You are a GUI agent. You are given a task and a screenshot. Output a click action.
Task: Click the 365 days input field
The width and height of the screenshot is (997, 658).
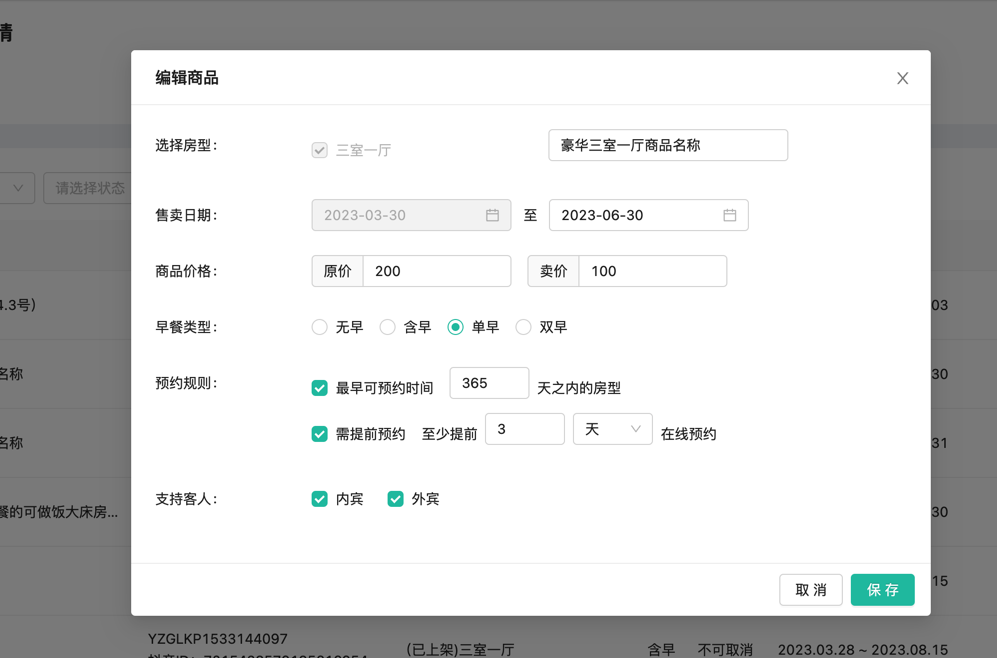[489, 383]
